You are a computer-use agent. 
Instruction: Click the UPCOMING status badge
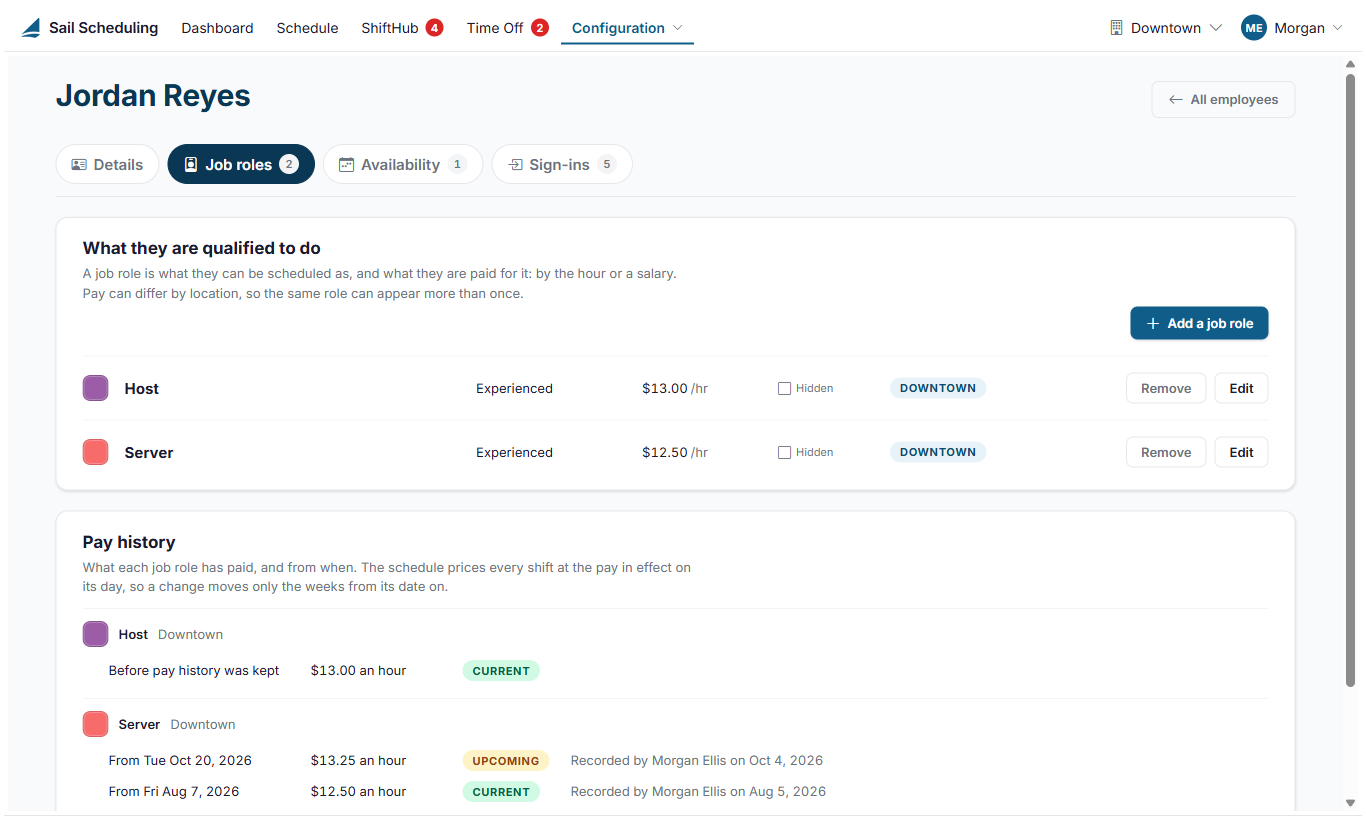click(x=506, y=761)
